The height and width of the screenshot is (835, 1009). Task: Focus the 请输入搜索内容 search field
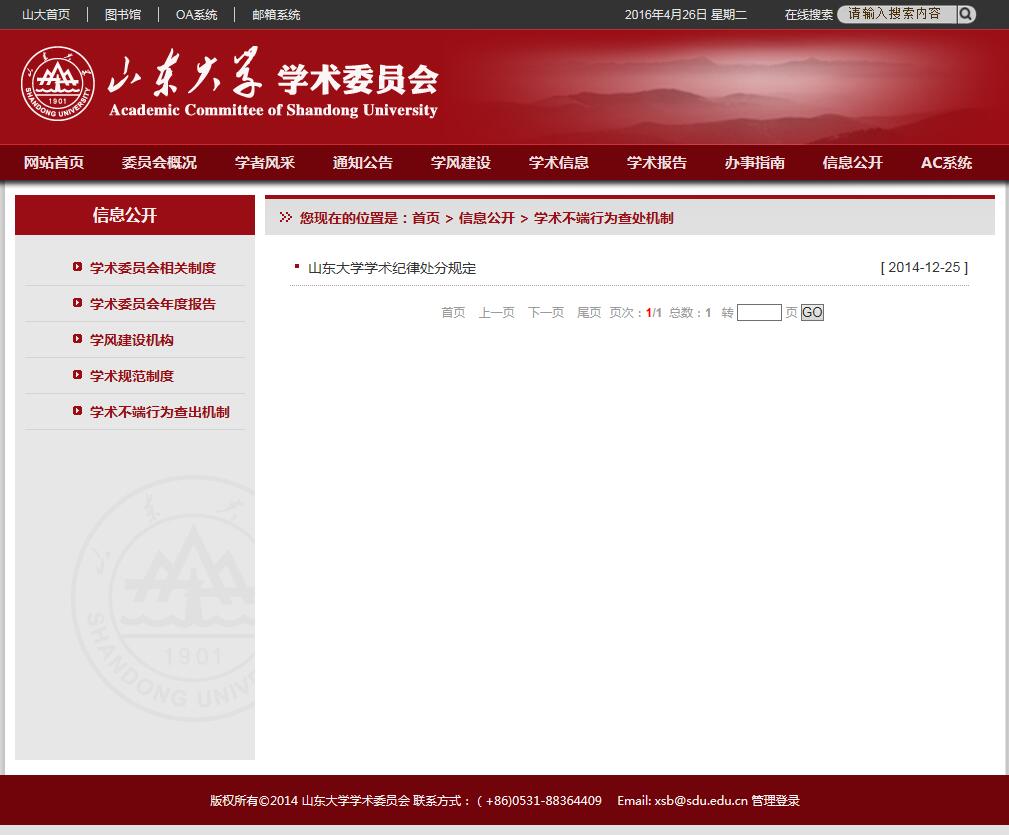click(x=896, y=14)
